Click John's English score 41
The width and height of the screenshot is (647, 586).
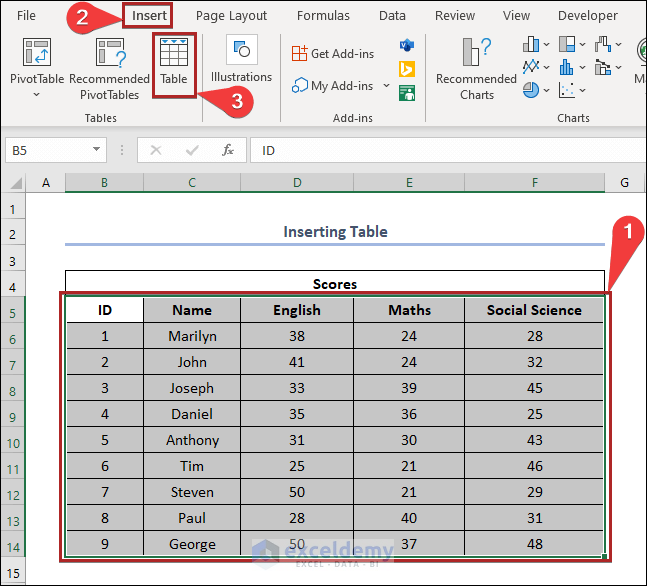point(297,362)
